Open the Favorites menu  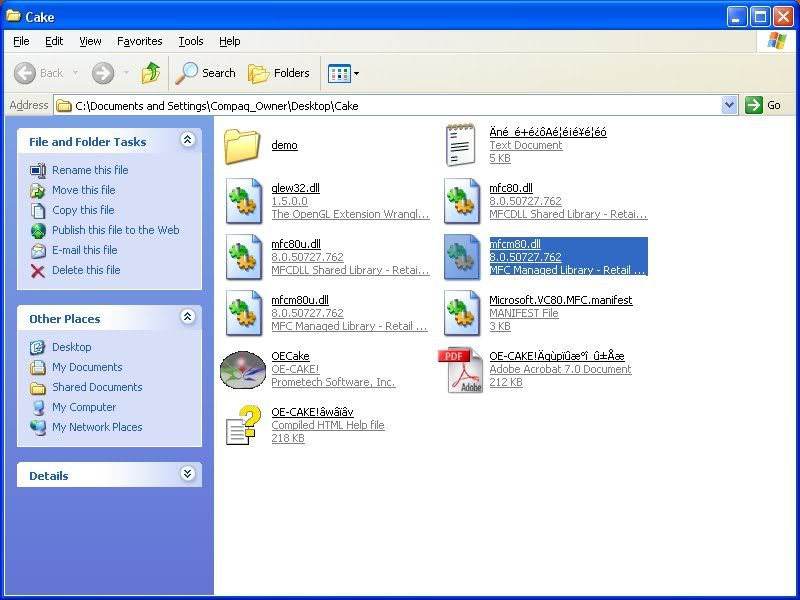[x=139, y=41]
